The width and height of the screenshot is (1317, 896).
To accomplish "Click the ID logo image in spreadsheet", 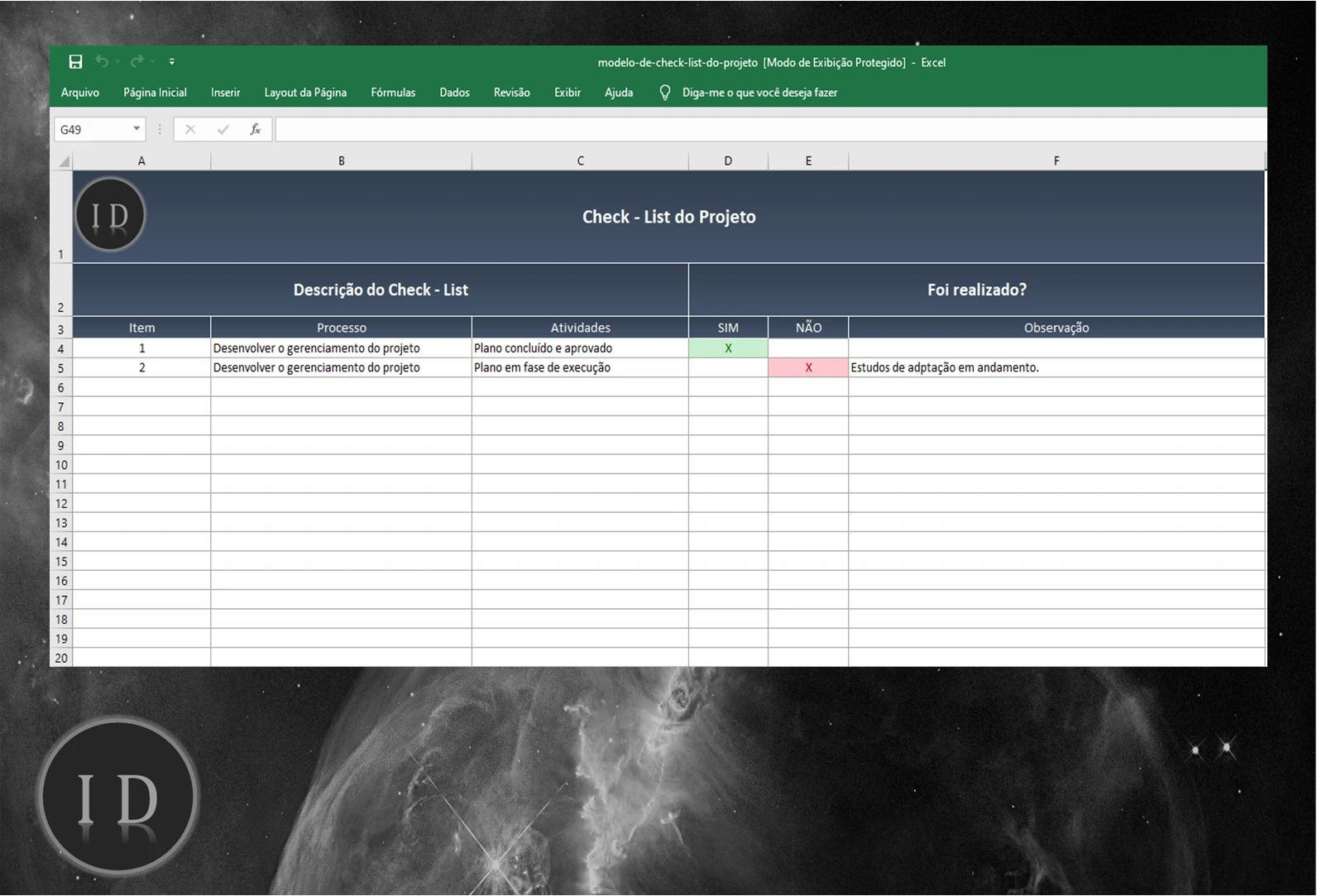I will tap(110, 215).
